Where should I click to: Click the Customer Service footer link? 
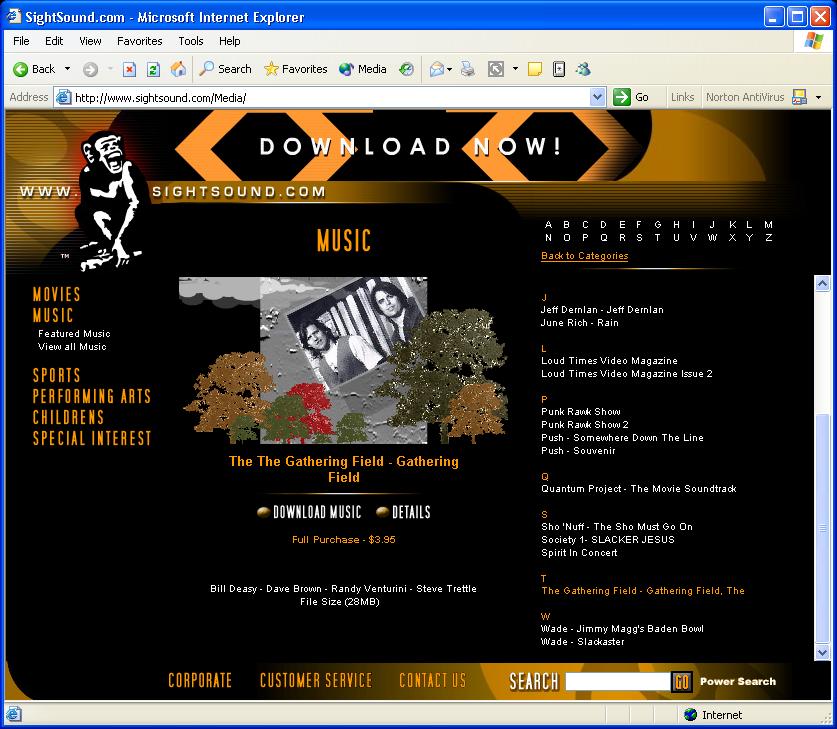(316, 680)
